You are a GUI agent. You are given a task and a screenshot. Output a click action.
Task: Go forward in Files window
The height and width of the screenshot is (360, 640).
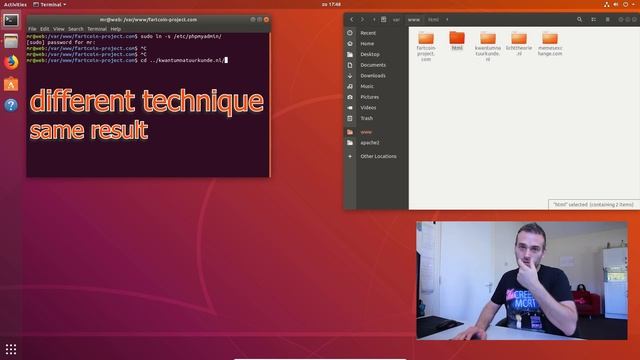pyautogui.click(x=362, y=19)
